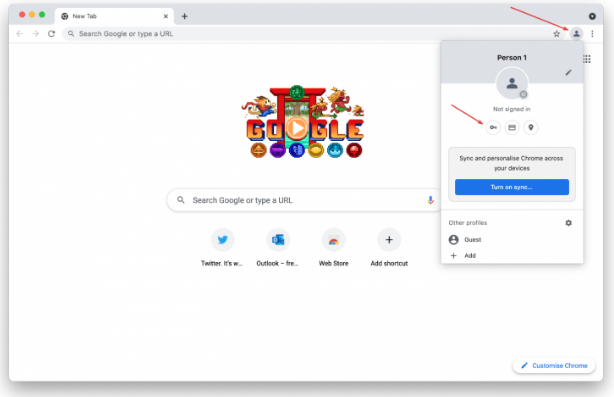Open the Google apps grid icon
Screen dimensions: 614x397
point(587,59)
